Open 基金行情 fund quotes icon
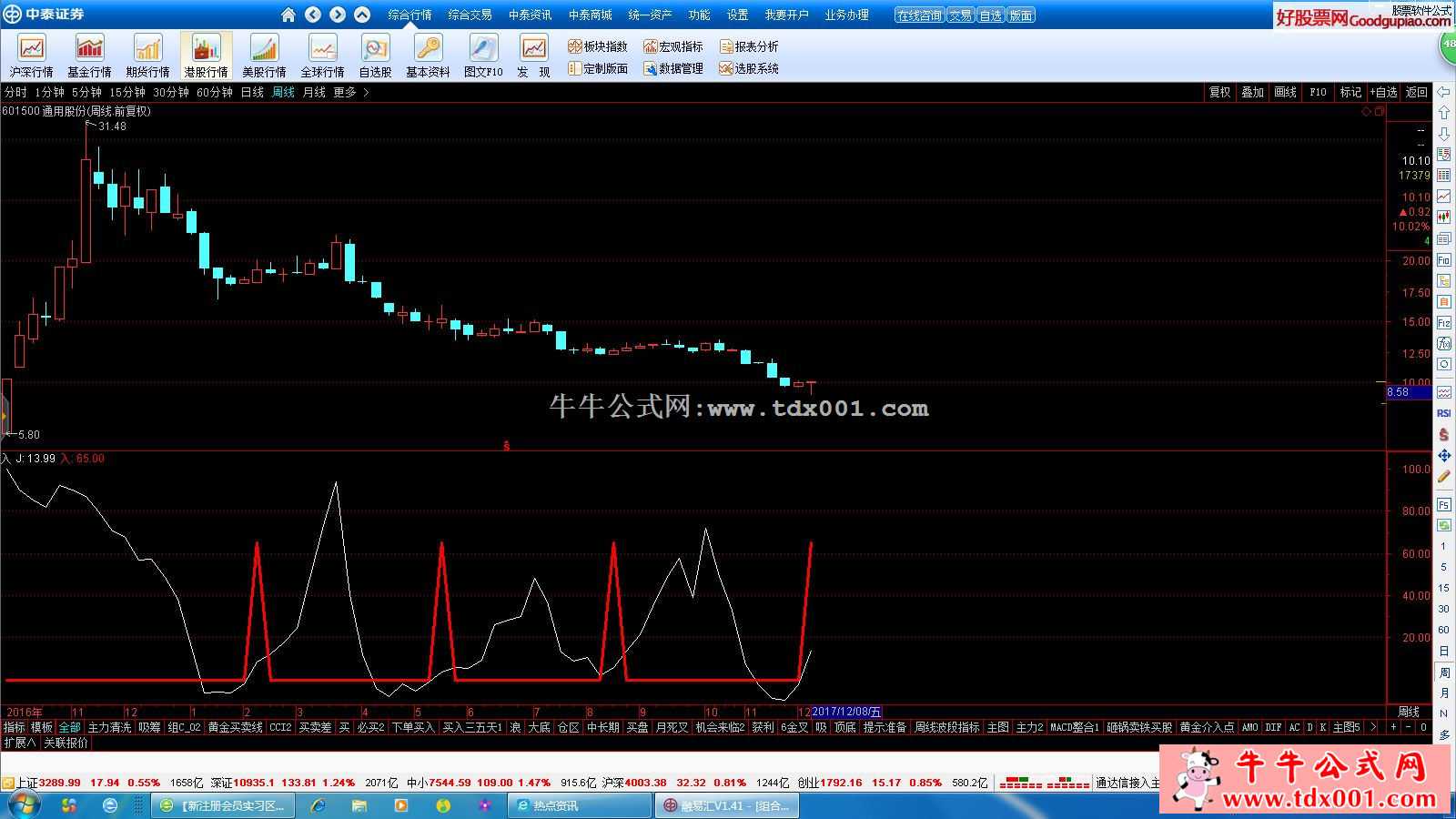The width and height of the screenshot is (1456, 819). coord(90,56)
